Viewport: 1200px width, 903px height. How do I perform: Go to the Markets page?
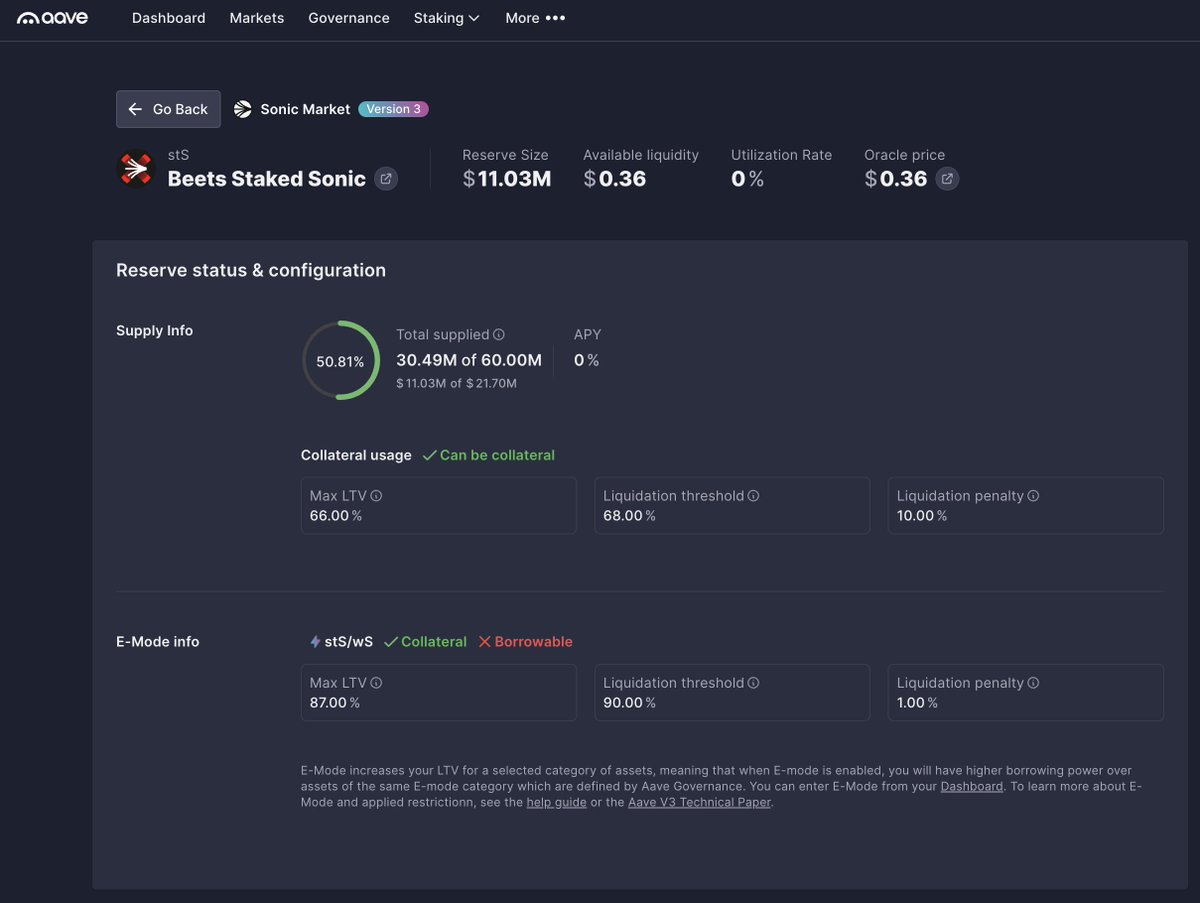[257, 18]
